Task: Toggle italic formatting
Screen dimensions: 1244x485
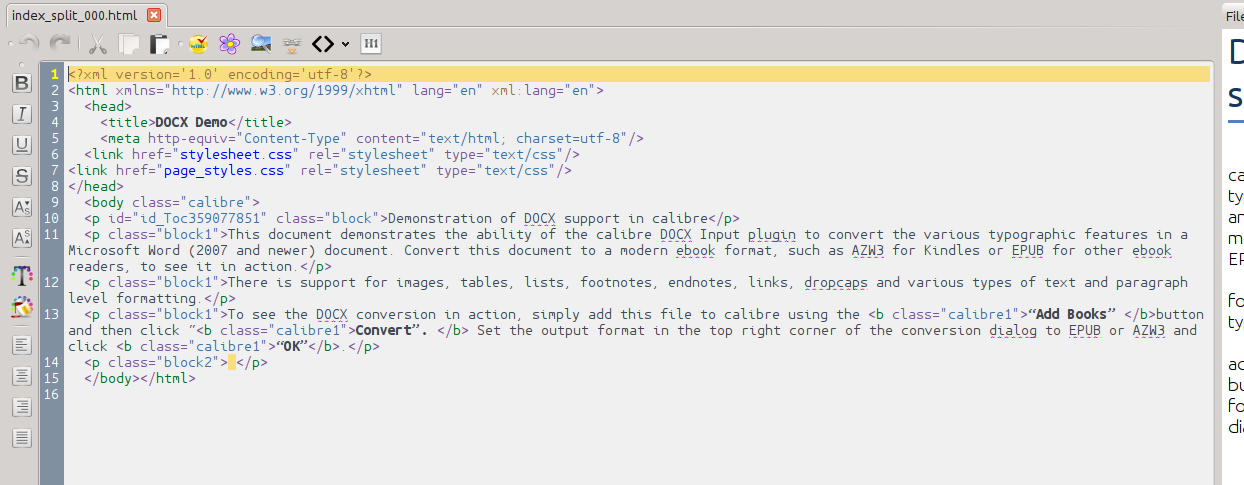Action: tap(21, 114)
